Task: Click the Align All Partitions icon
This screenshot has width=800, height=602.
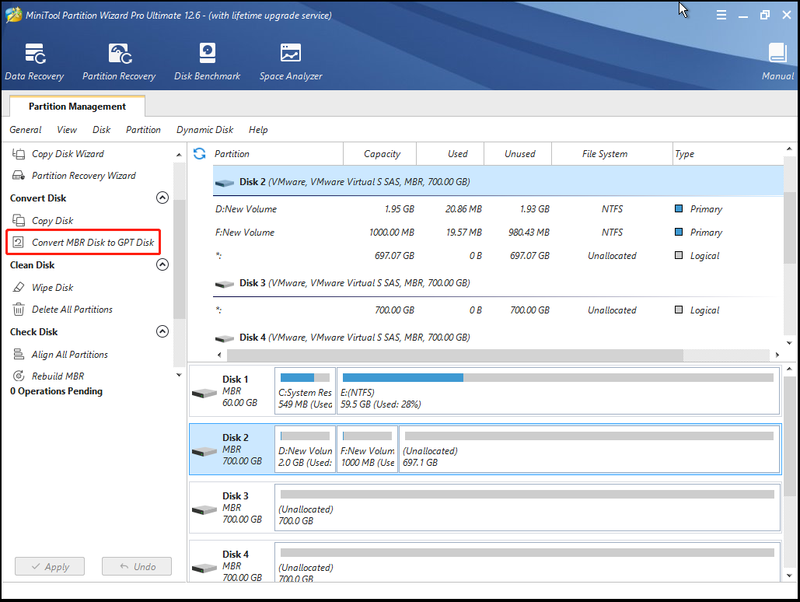Action: tap(18, 354)
